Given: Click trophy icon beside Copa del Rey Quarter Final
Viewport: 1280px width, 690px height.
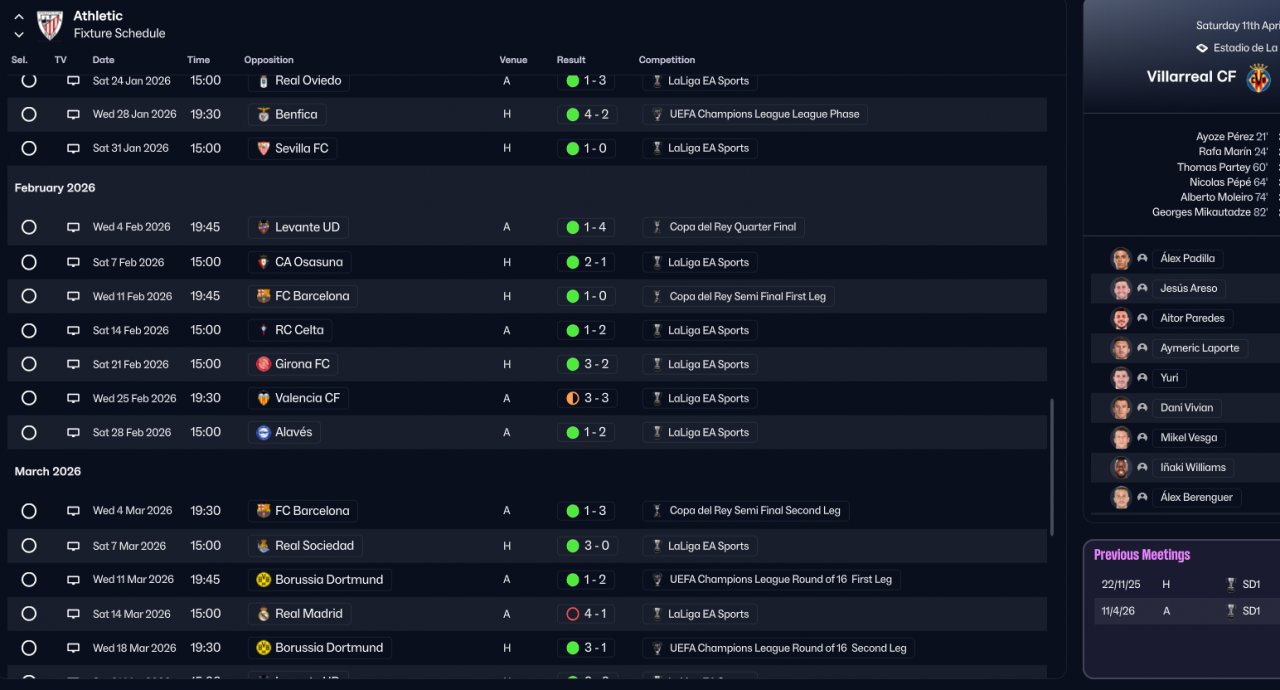Looking at the screenshot, I should tap(656, 228).
